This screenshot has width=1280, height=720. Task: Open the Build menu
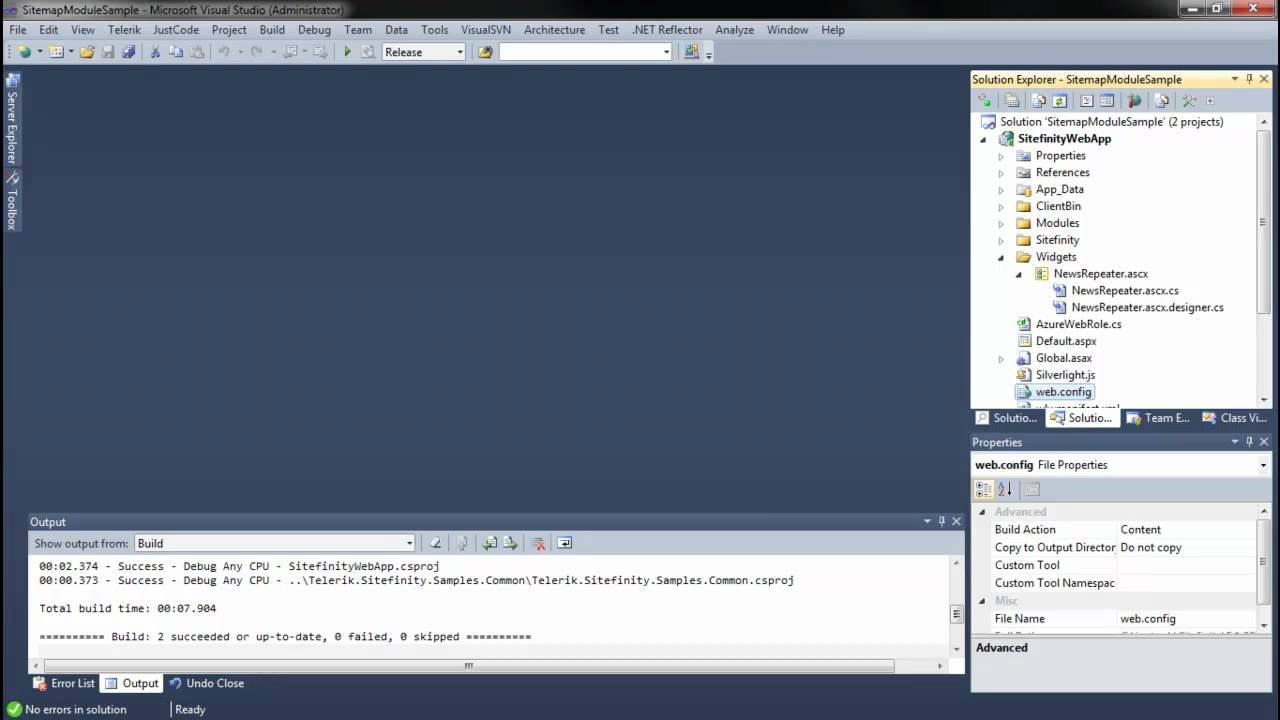point(272,30)
